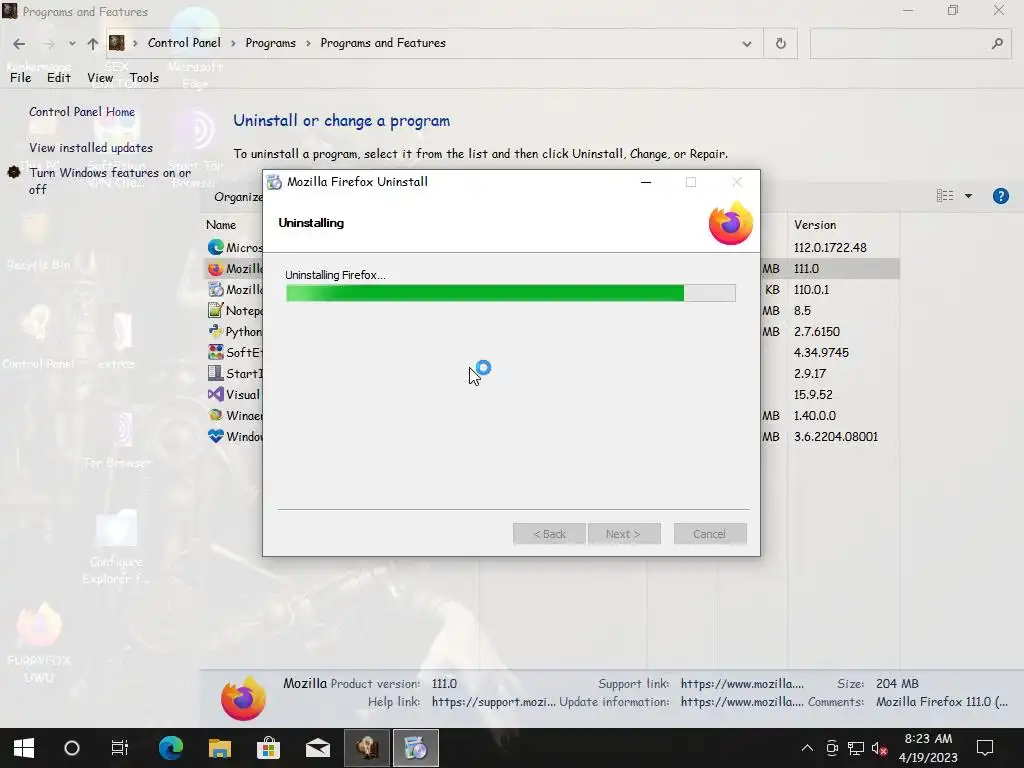
Task: Open Control Panel Home link
Action: (x=82, y=112)
